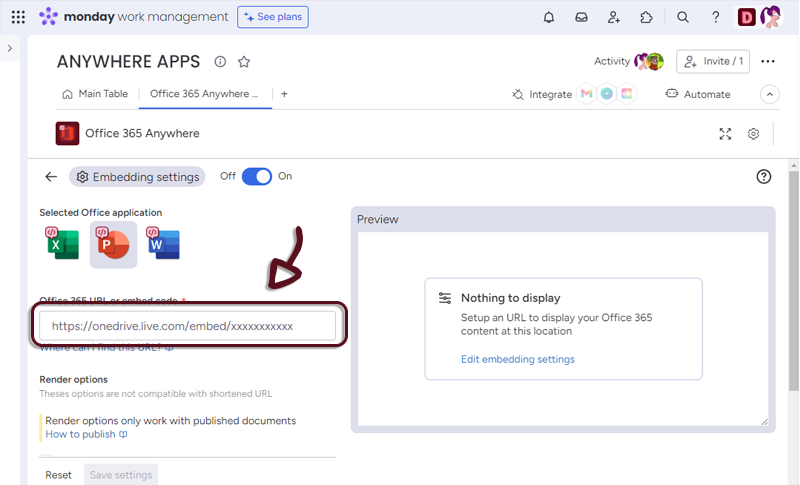Click the Office 365 URL input field

click(188, 326)
